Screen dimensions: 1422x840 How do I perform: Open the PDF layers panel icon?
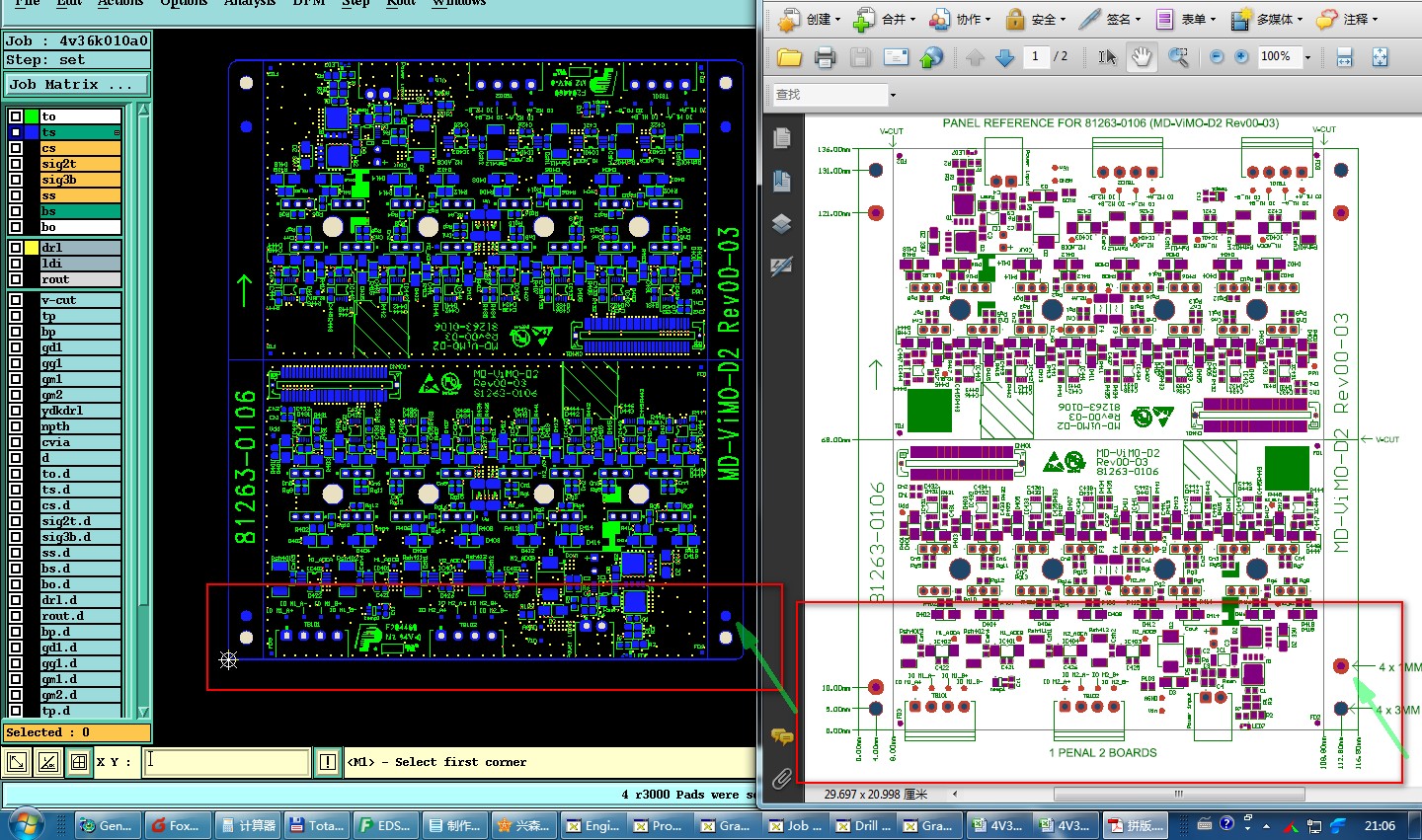click(x=781, y=223)
